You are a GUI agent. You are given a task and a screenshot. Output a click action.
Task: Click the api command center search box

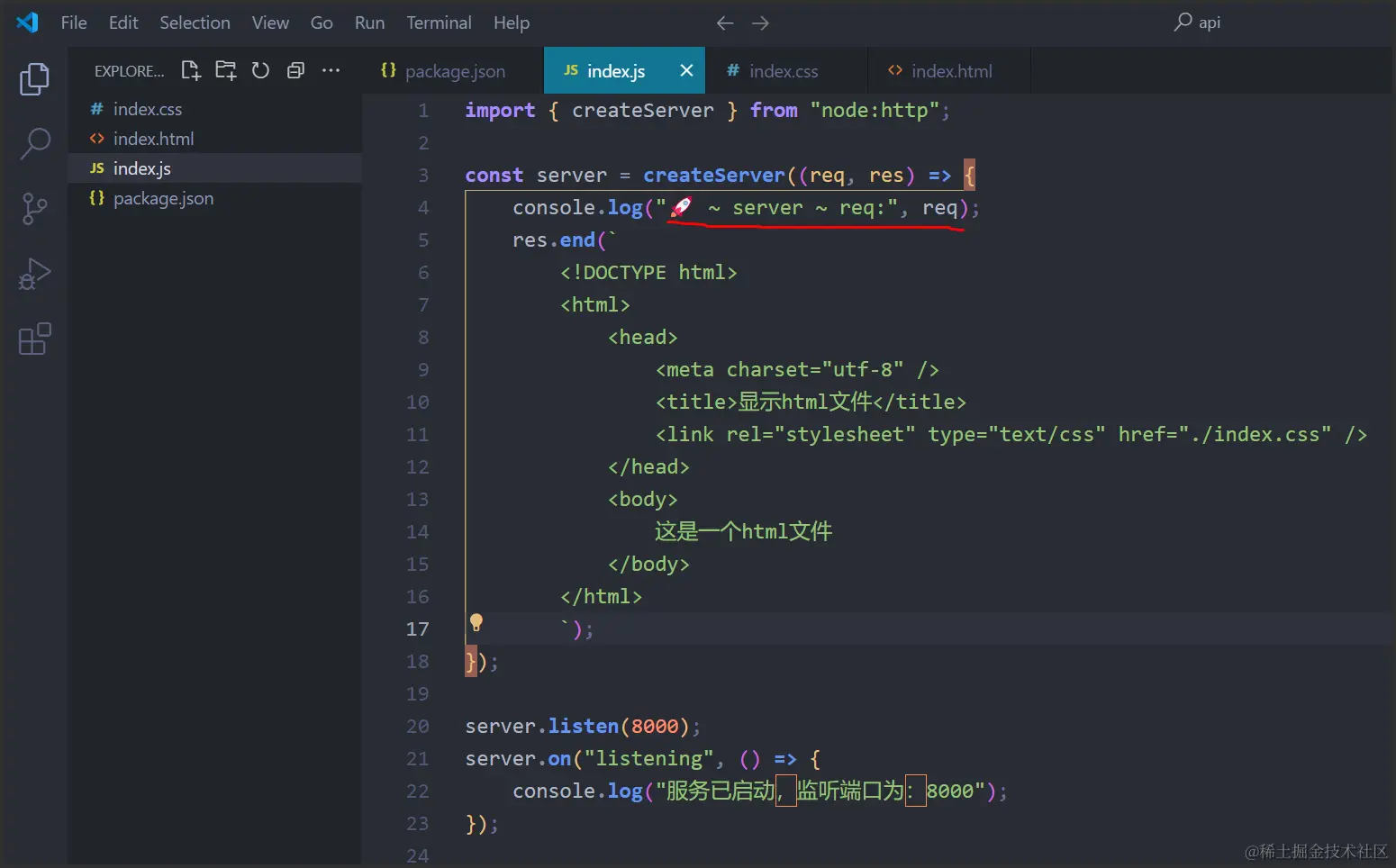[x=1197, y=23]
